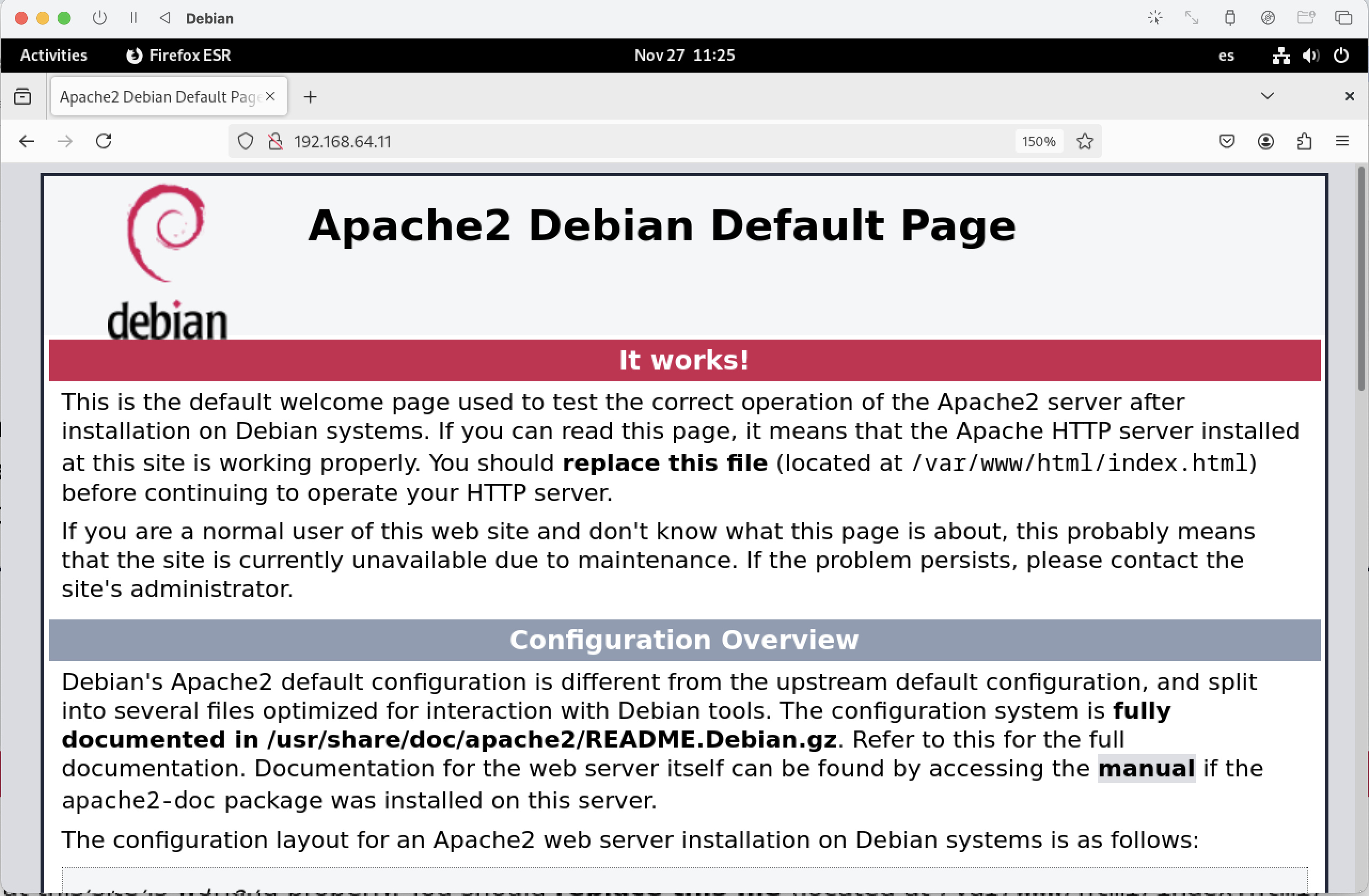This screenshot has width=1369, height=896.
Task: Open the Activities overview
Action: tap(53, 55)
